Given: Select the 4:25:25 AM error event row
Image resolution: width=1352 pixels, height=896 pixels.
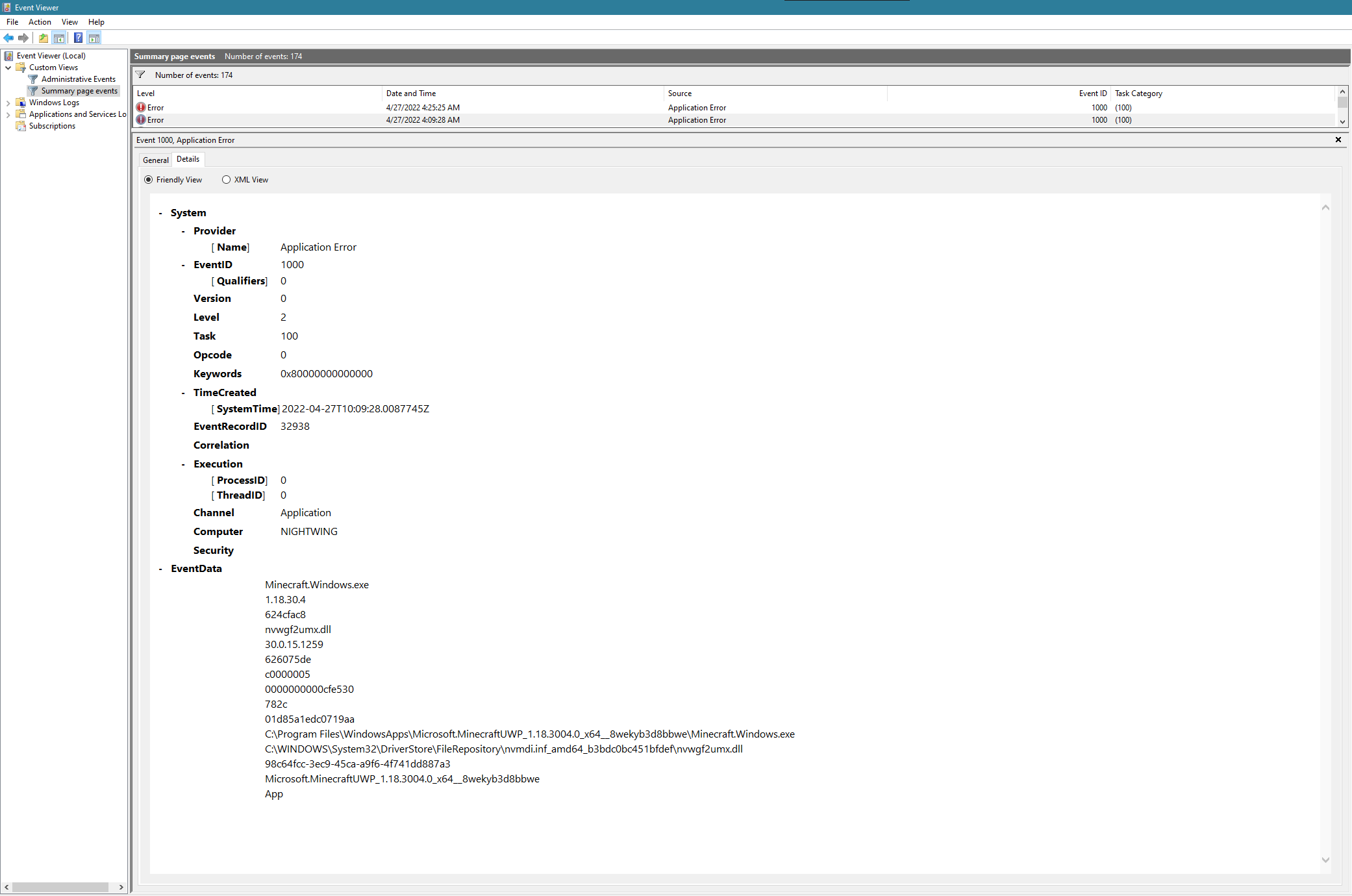Looking at the screenshot, I should click(422, 108).
